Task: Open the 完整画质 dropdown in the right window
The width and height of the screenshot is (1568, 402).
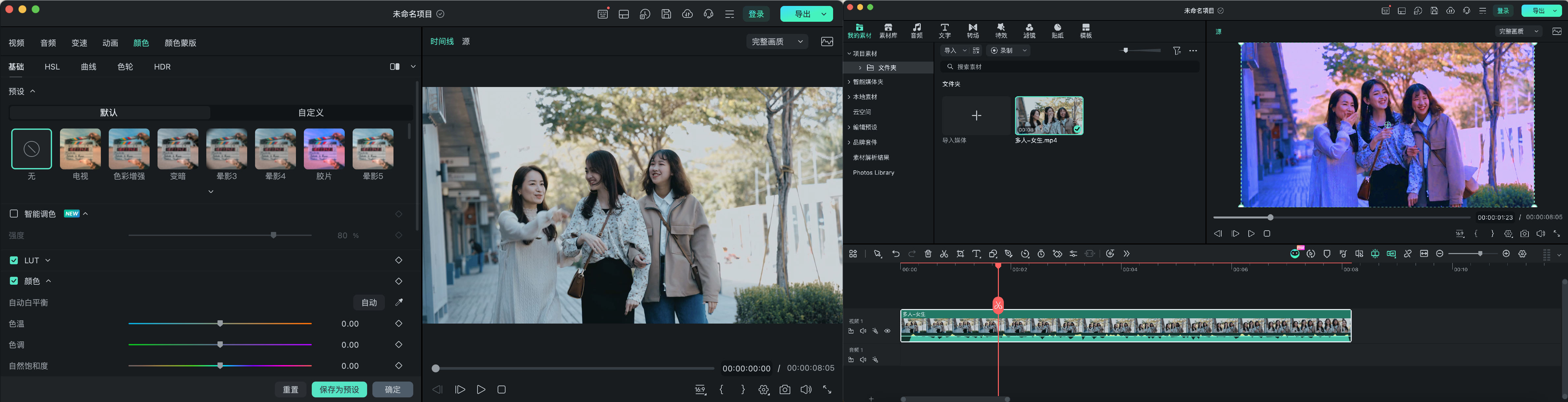Action: [x=1519, y=31]
